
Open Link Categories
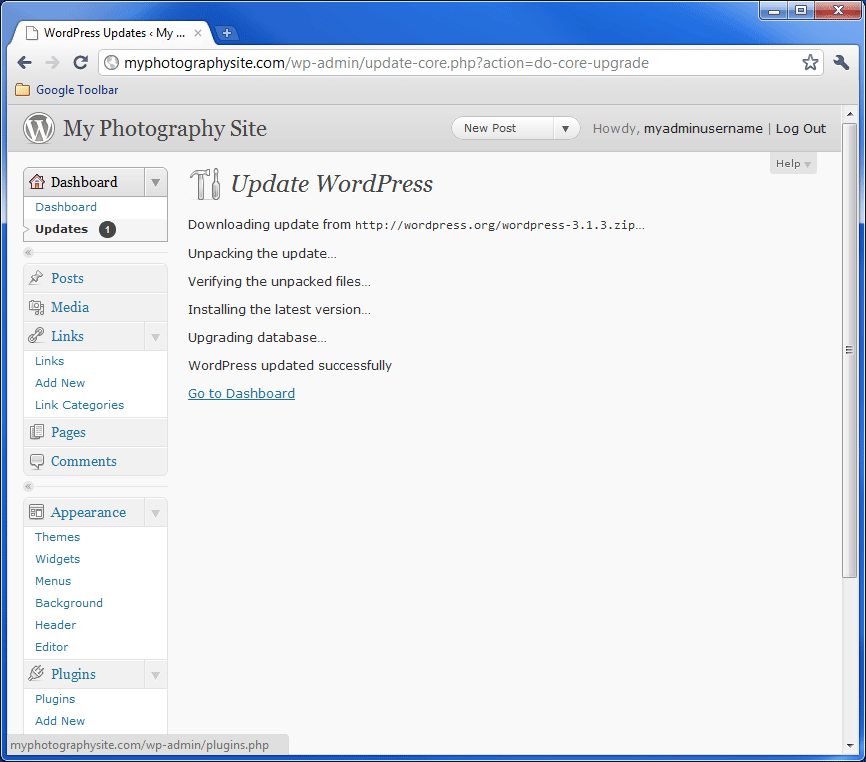(x=80, y=405)
